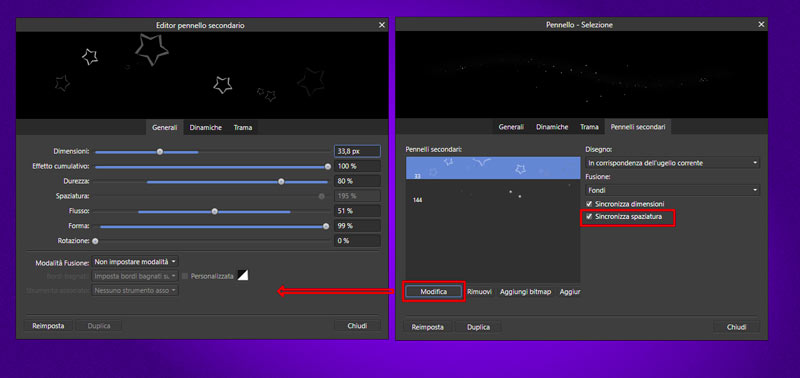The height and width of the screenshot is (378, 800).
Task: Click the Flusso 51 % value field
Action: [357, 211]
